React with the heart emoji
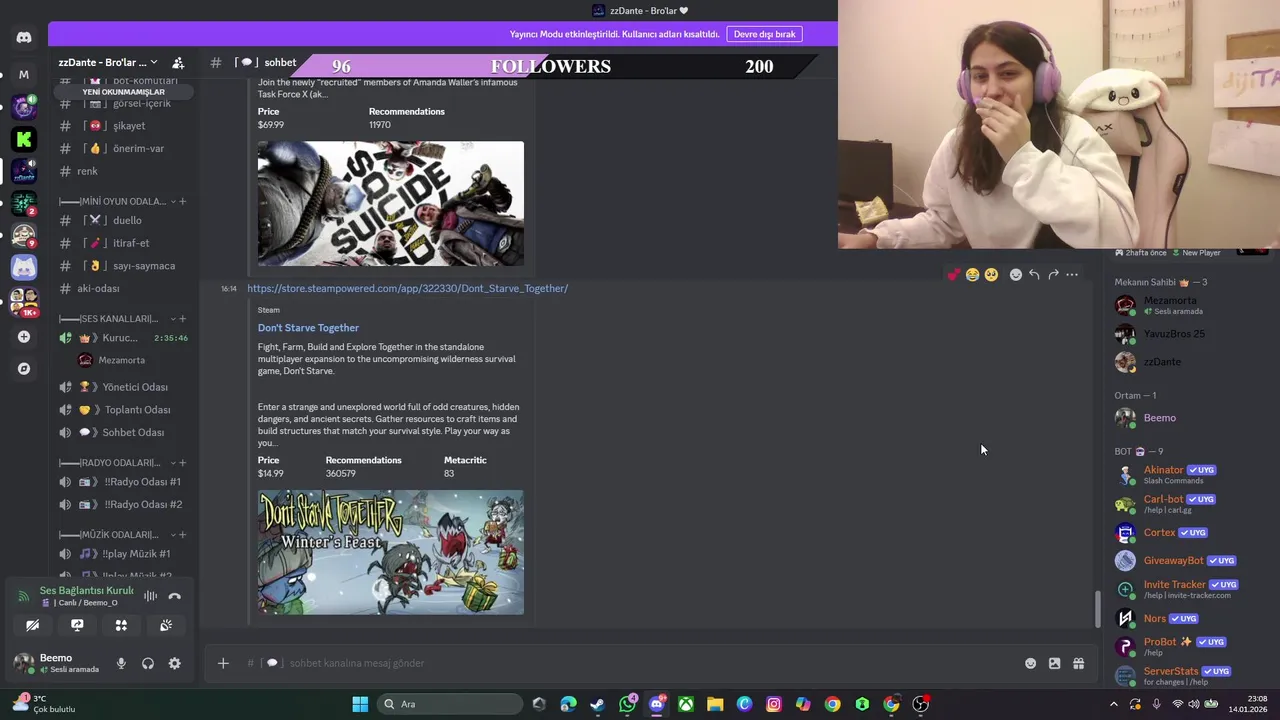 pyautogui.click(x=953, y=275)
